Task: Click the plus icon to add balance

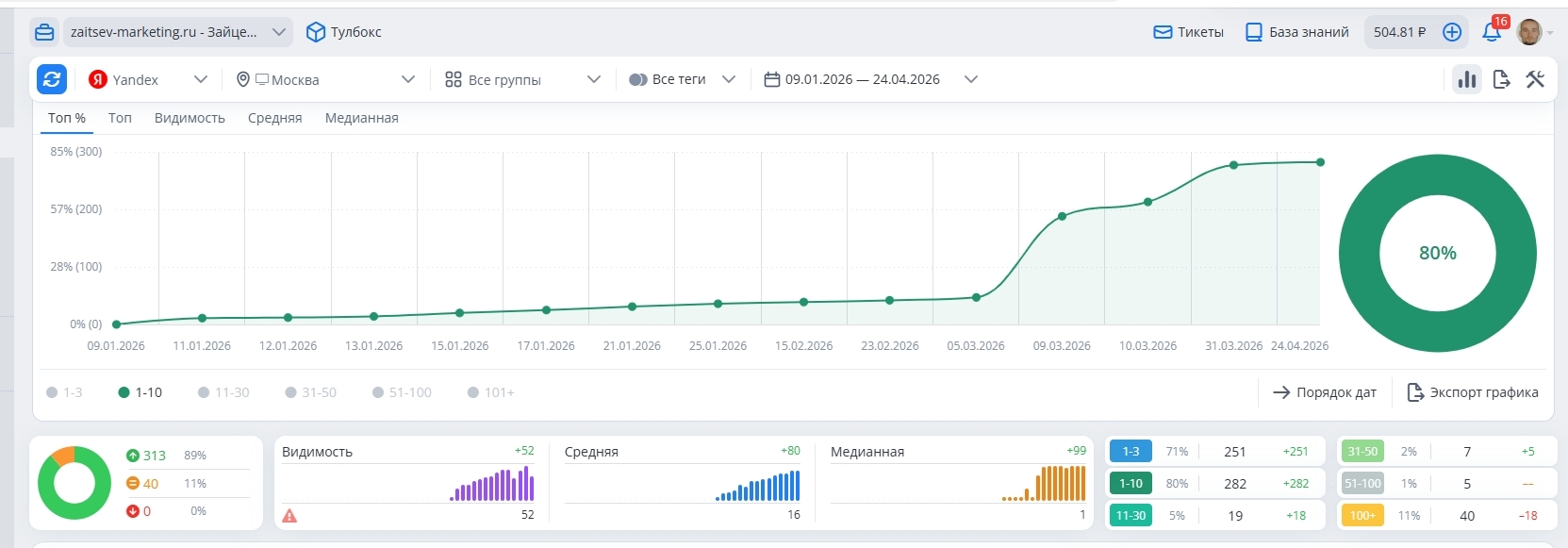Action: point(1452,32)
